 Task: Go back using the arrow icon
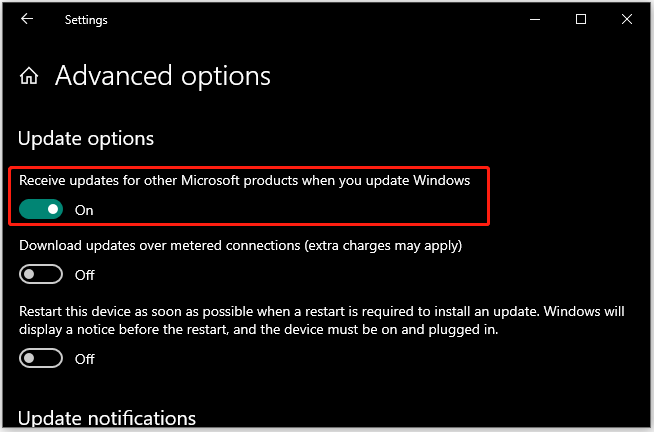pyautogui.click(x=27, y=19)
